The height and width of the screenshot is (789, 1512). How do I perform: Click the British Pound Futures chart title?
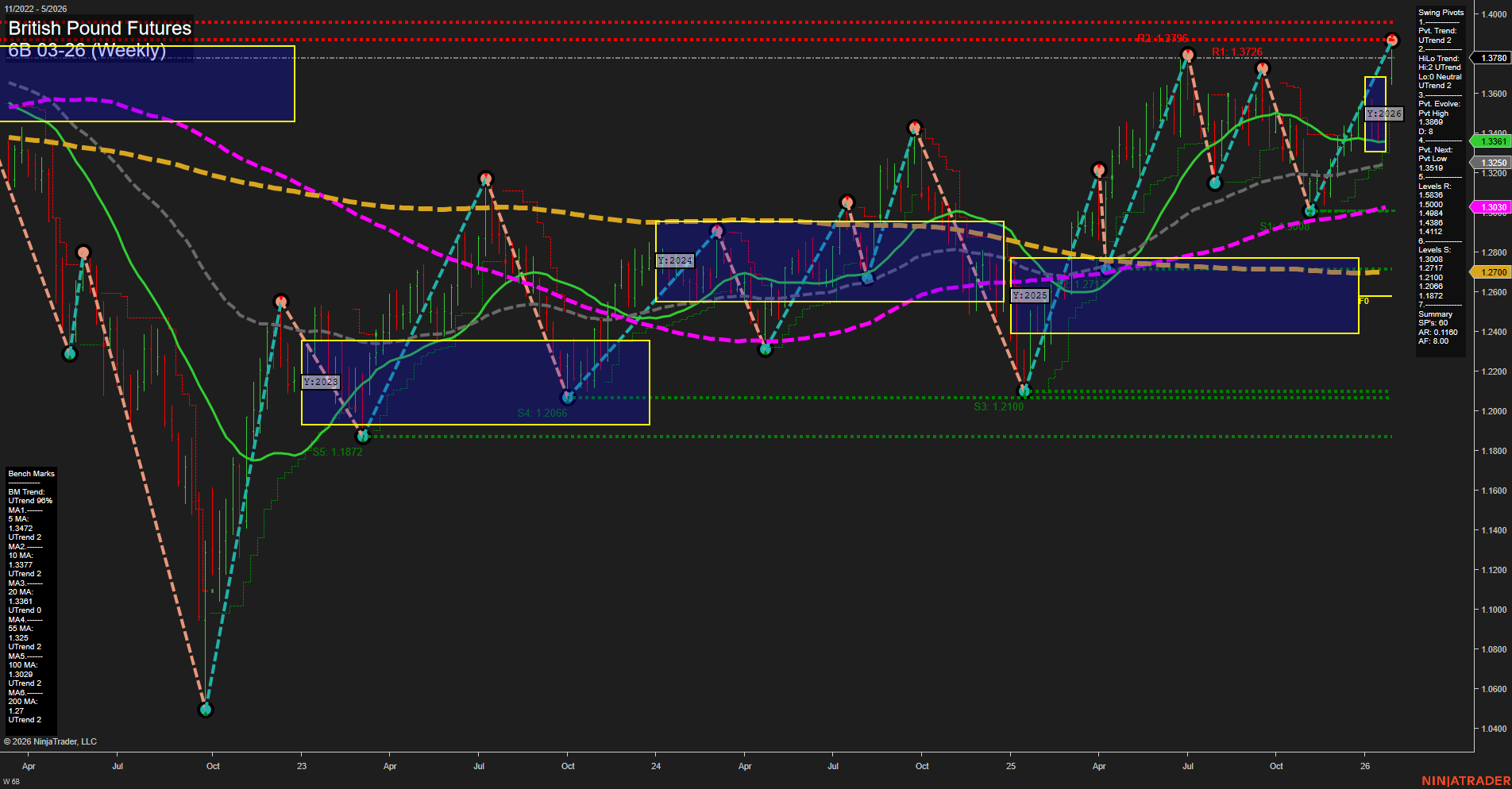point(98,28)
